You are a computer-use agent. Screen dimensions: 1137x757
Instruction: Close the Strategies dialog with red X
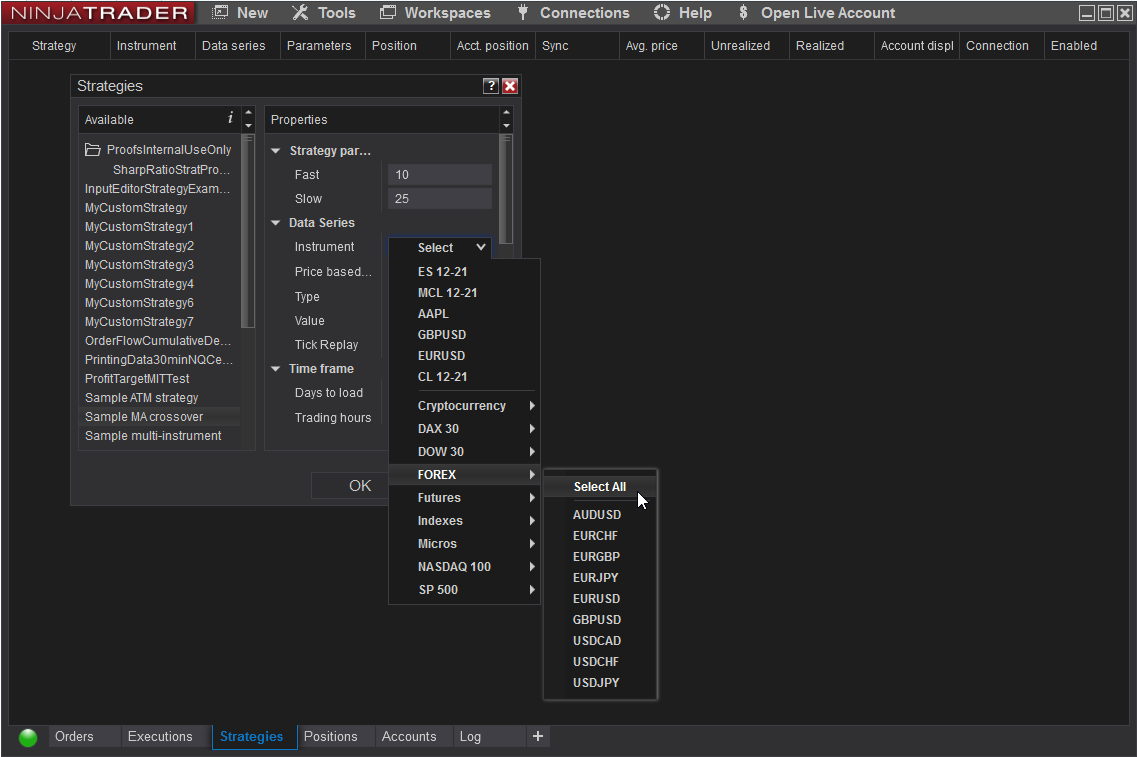coord(510,86)
